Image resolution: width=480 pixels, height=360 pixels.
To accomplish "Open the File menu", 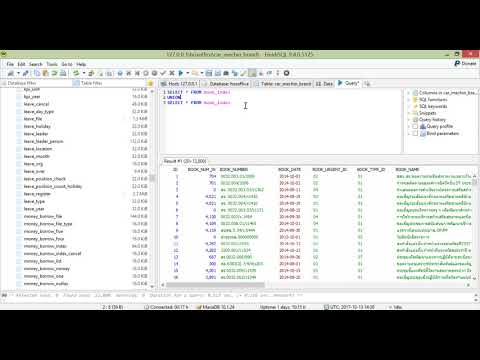I will click(x=10, y=64).
